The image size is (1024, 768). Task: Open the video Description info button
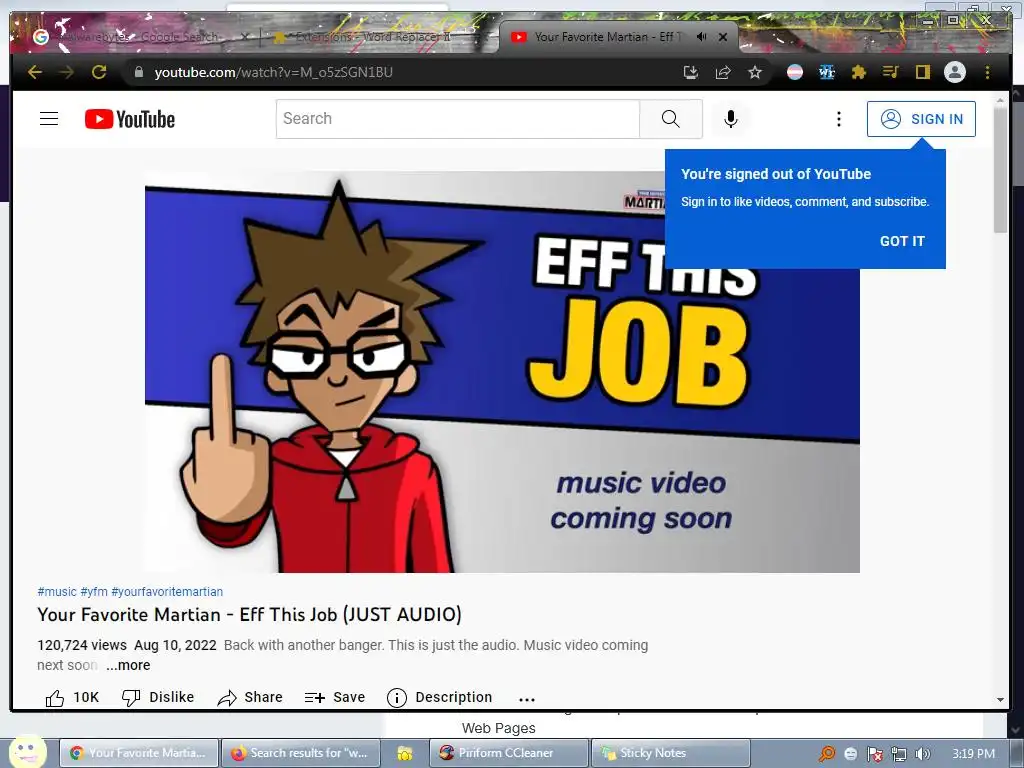(x=440, y=697)
